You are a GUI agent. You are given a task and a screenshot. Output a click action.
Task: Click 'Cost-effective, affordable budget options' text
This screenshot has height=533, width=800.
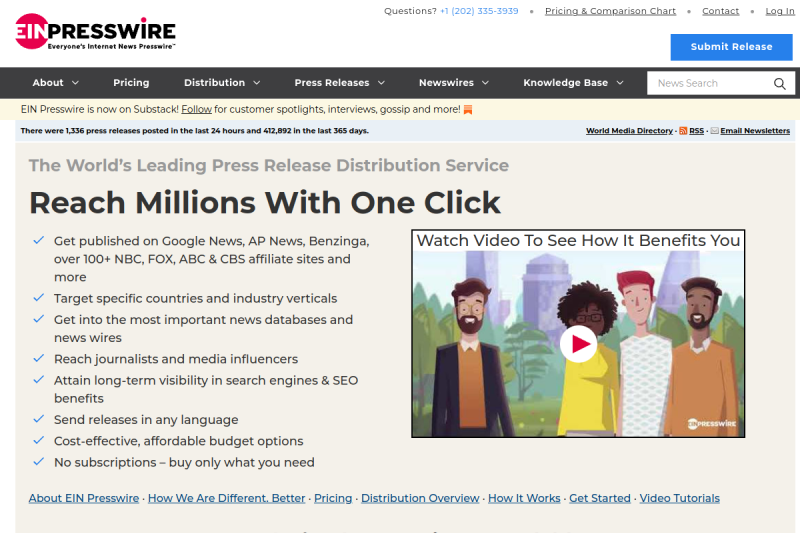(x=179, y=441)
